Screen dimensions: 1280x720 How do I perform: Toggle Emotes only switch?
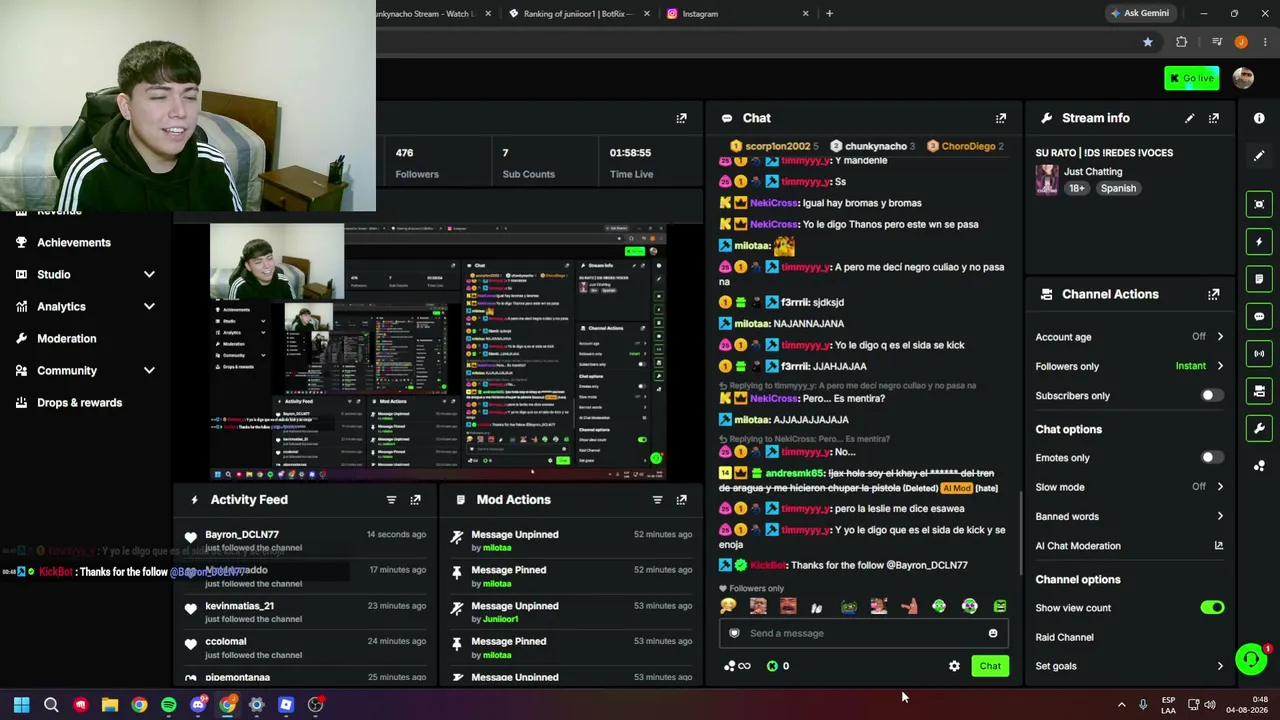[x=1211, y=458]
